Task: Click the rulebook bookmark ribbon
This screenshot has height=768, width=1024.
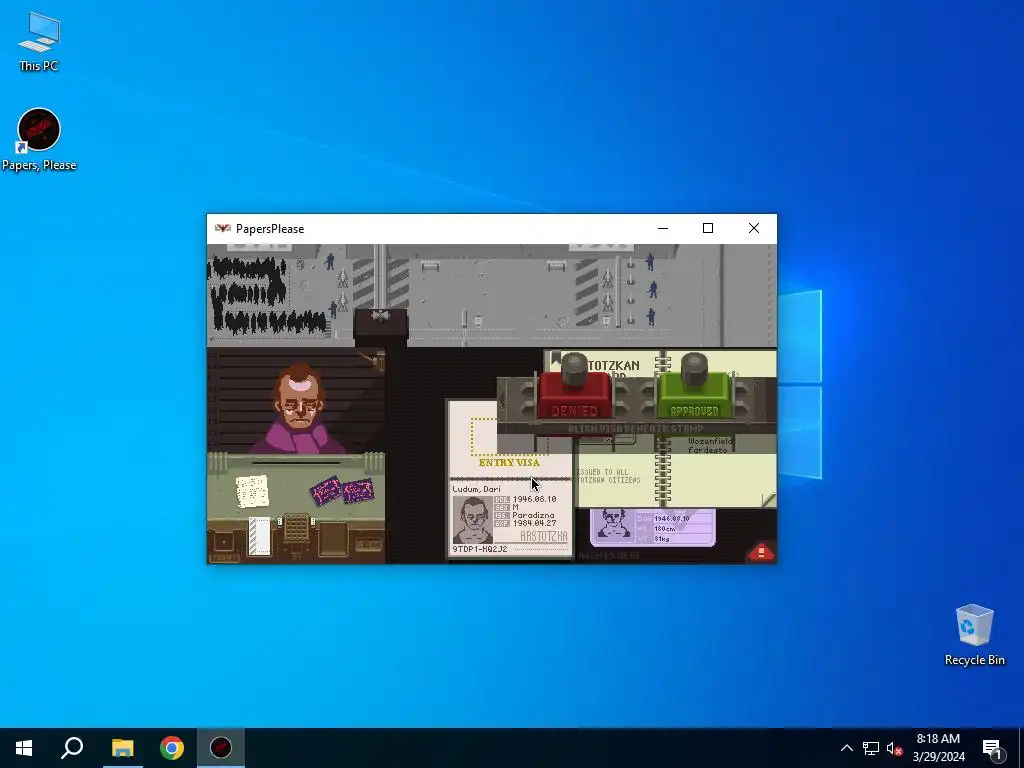Action: pos(556,359)
